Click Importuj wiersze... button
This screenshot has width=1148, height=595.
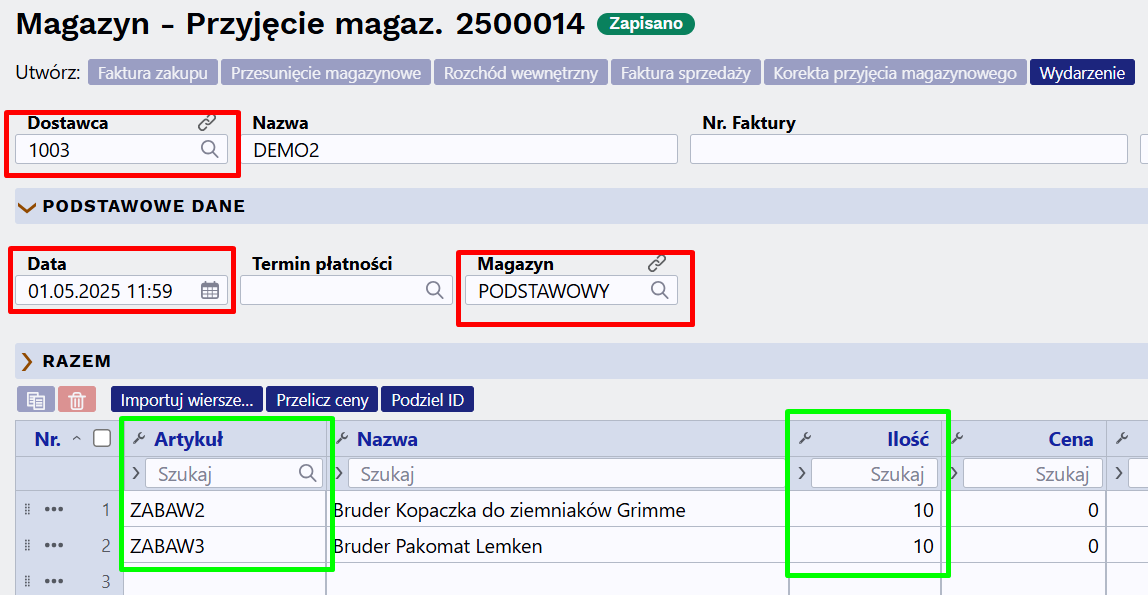tap(187, 400)
